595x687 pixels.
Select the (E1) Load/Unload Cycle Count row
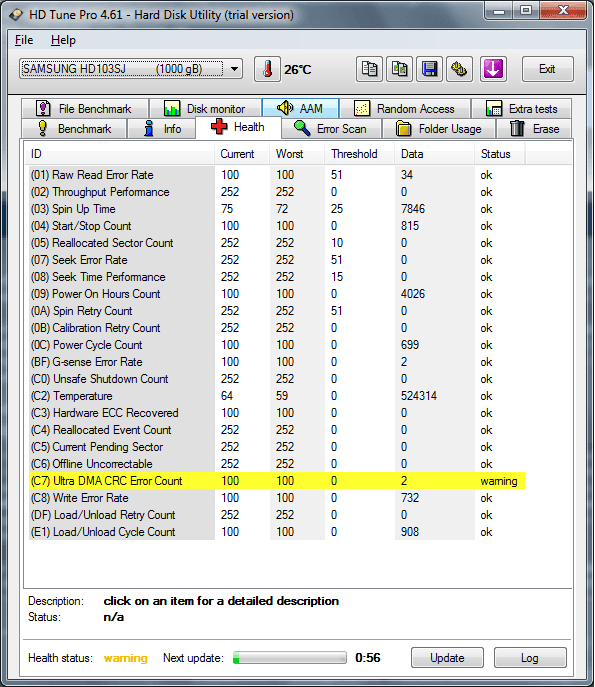(x=277, y=532)
